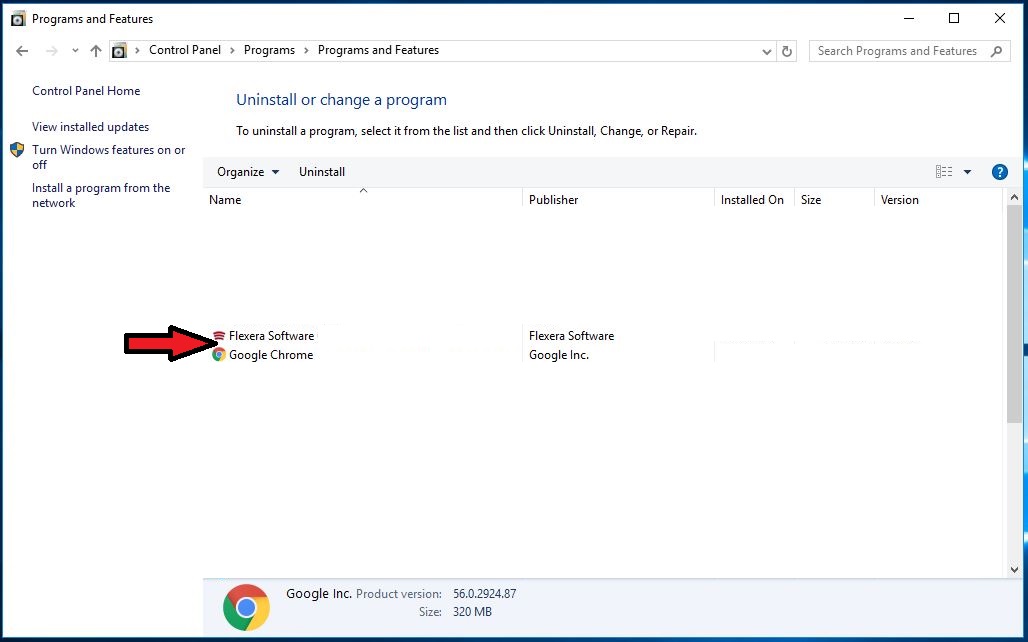The image size is (1028, 642).
Task: Sort list by Publisher column header
Action: tap(554, 200)
